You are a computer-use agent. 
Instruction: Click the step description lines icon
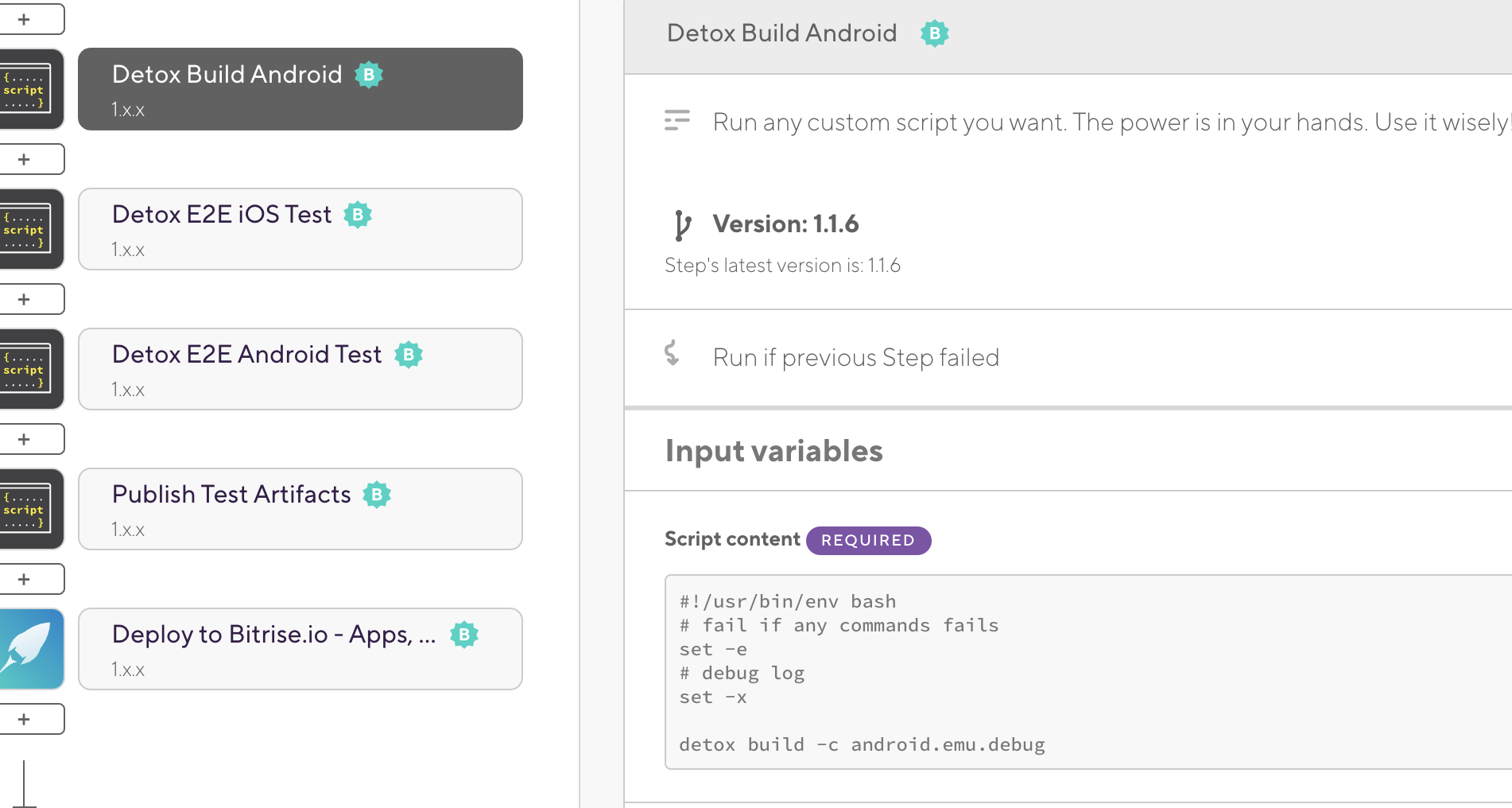tap(677, 120)
